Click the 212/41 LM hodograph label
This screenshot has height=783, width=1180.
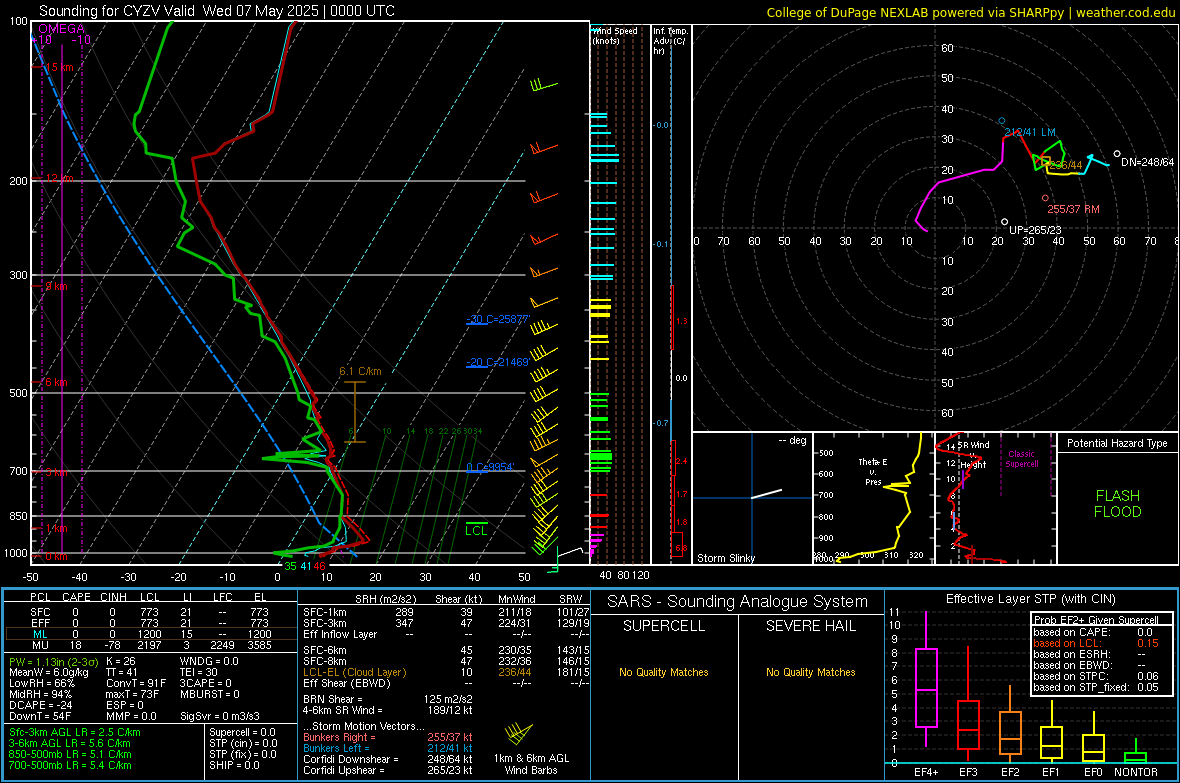coord(1029,132)
